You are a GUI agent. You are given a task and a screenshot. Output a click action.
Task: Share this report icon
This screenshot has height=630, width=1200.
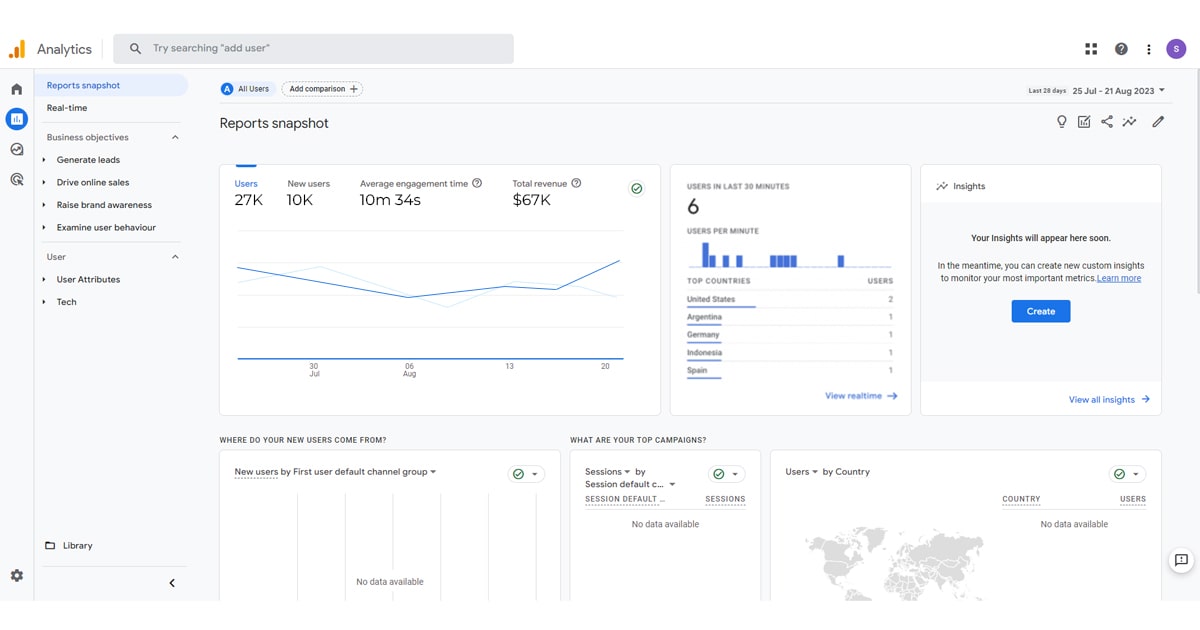1107,122
